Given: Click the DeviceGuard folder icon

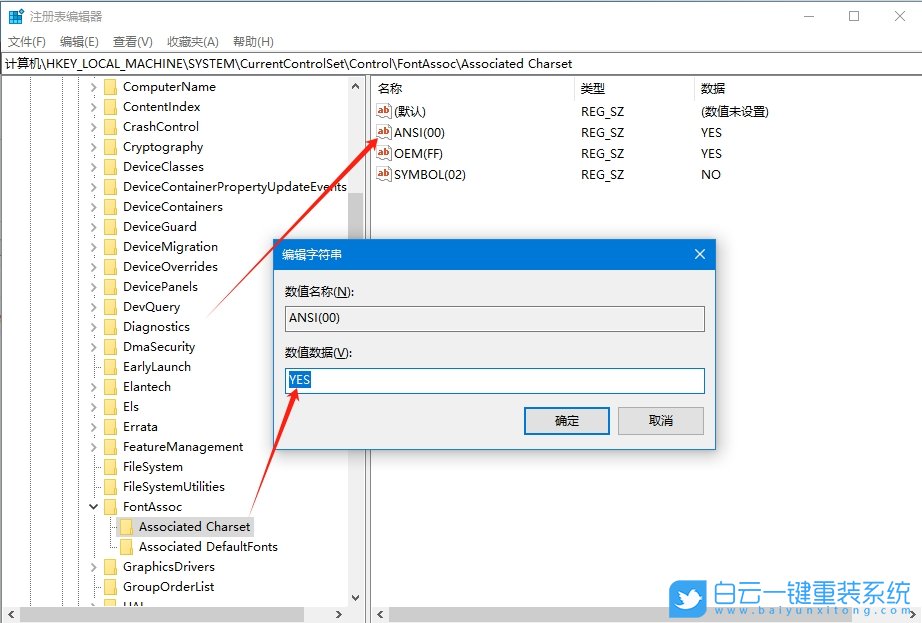Looking at the screenshot, I should (x=110, y=226).
